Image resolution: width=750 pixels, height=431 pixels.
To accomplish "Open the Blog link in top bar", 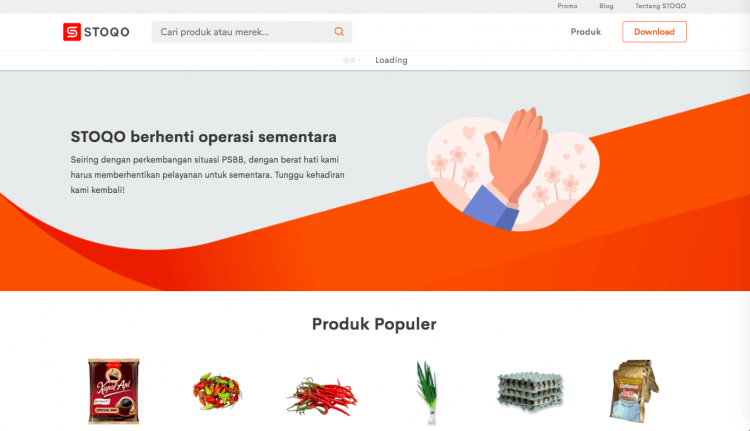I will [606, 6].
